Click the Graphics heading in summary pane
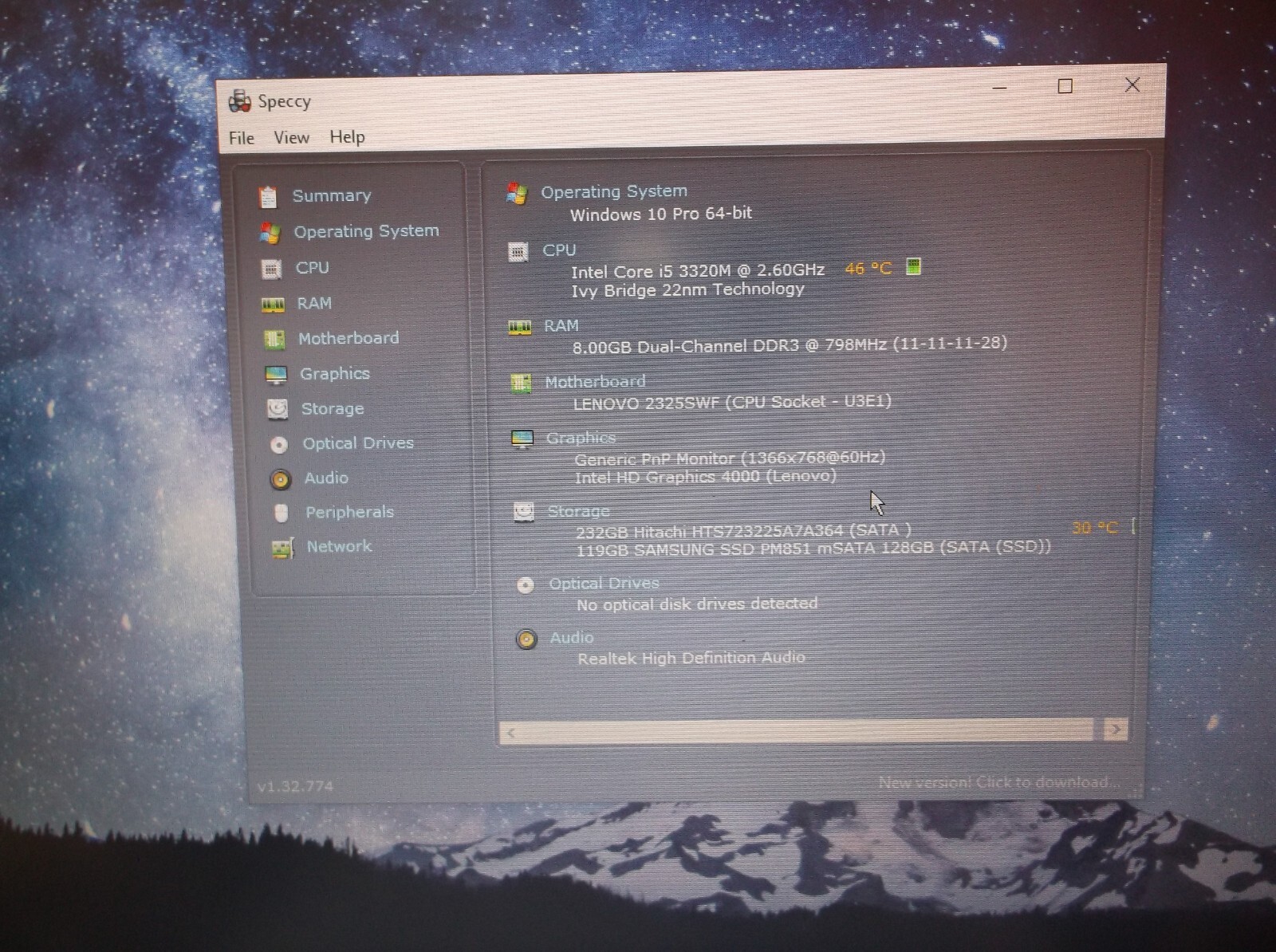This screenshot has width=1276, height=952. click(x=581, y=438)
